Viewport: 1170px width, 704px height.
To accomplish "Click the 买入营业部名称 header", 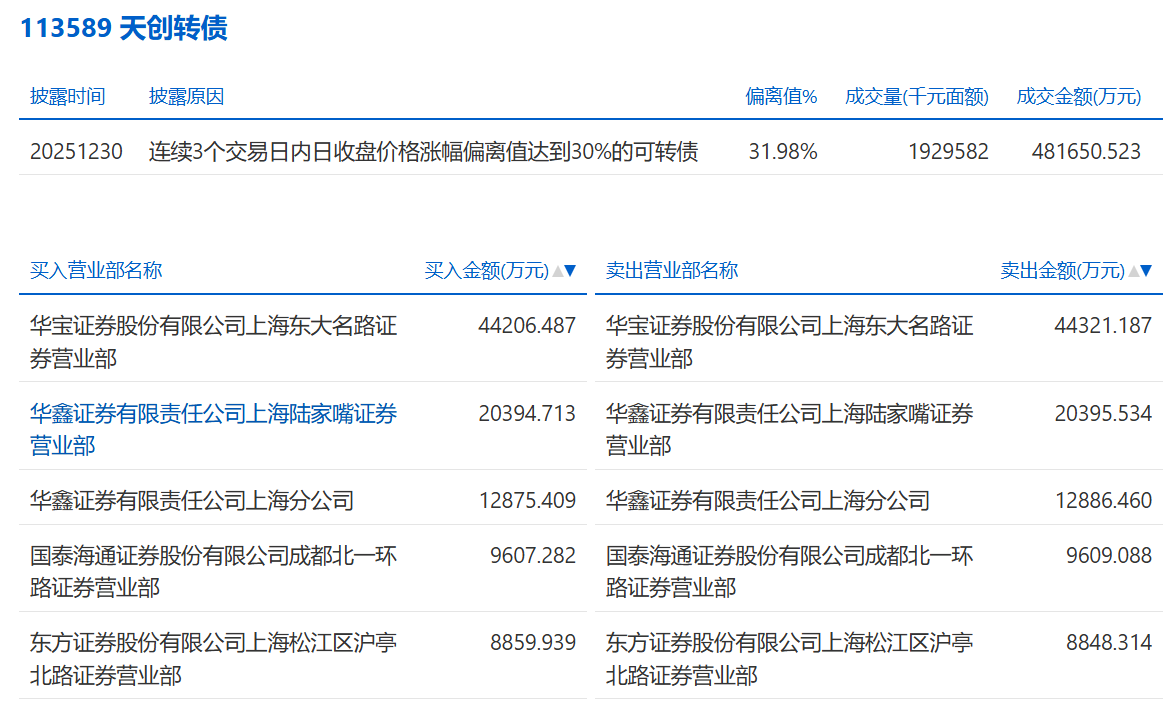I will (96, 270).
